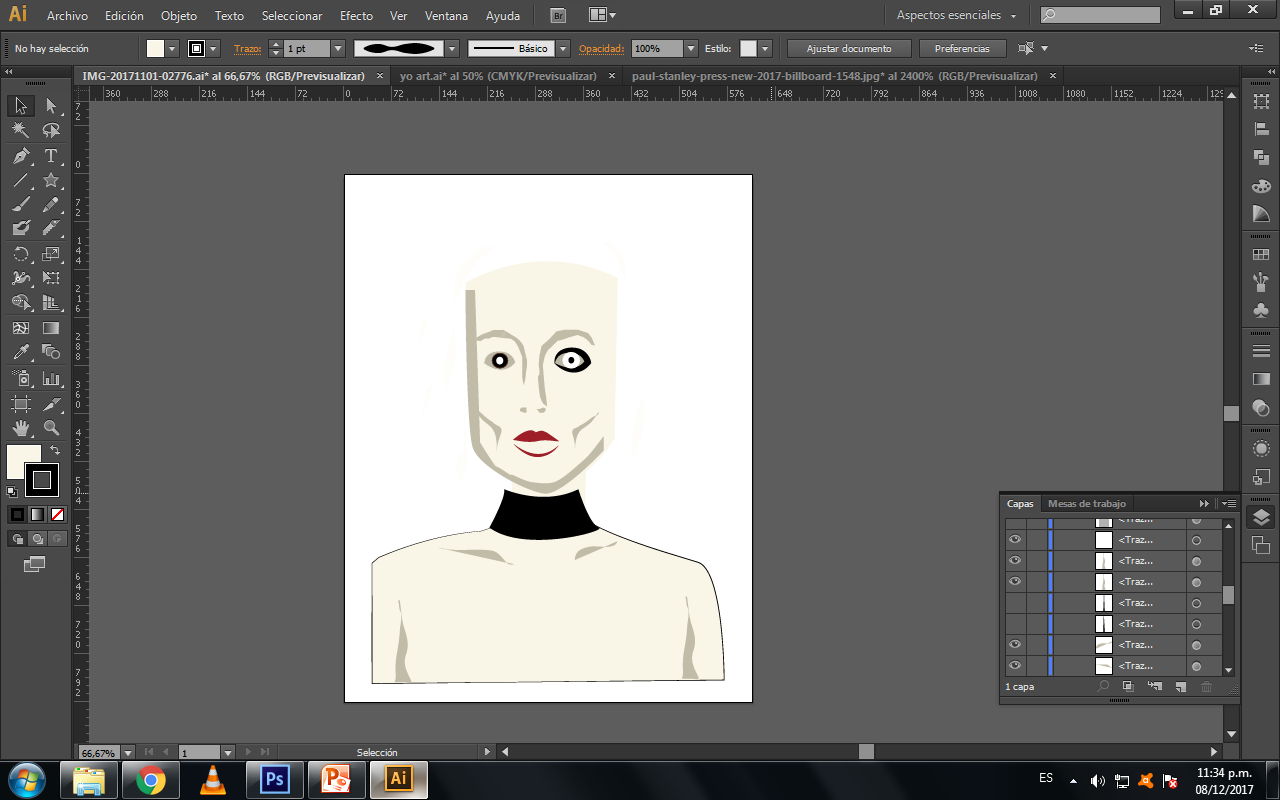Set paint mode to Gradient
This screenshot has width=1280, height=800.
(37, 514)
